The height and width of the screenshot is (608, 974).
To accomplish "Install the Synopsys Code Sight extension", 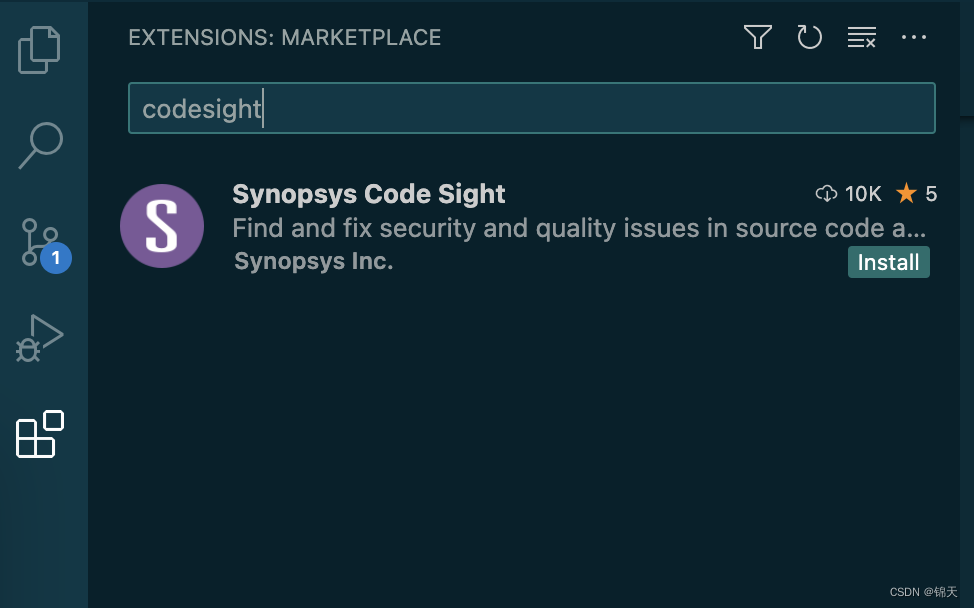I will pyautogui.click(x=888, y=262).
